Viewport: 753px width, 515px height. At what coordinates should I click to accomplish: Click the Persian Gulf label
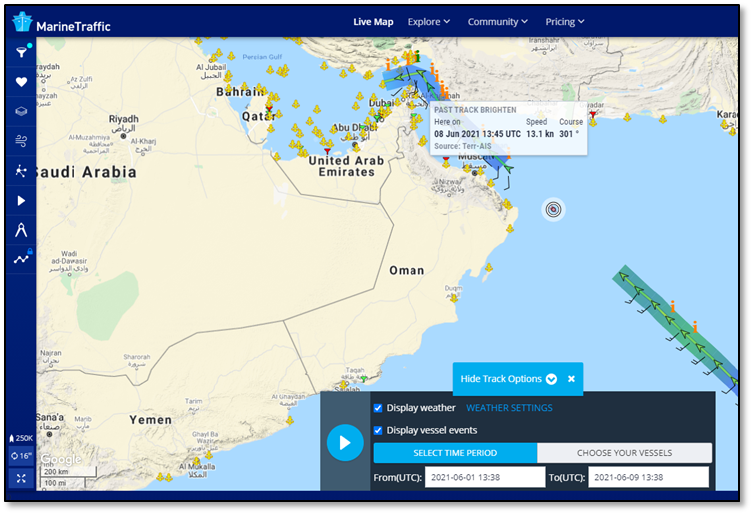[x=262, y=57]
